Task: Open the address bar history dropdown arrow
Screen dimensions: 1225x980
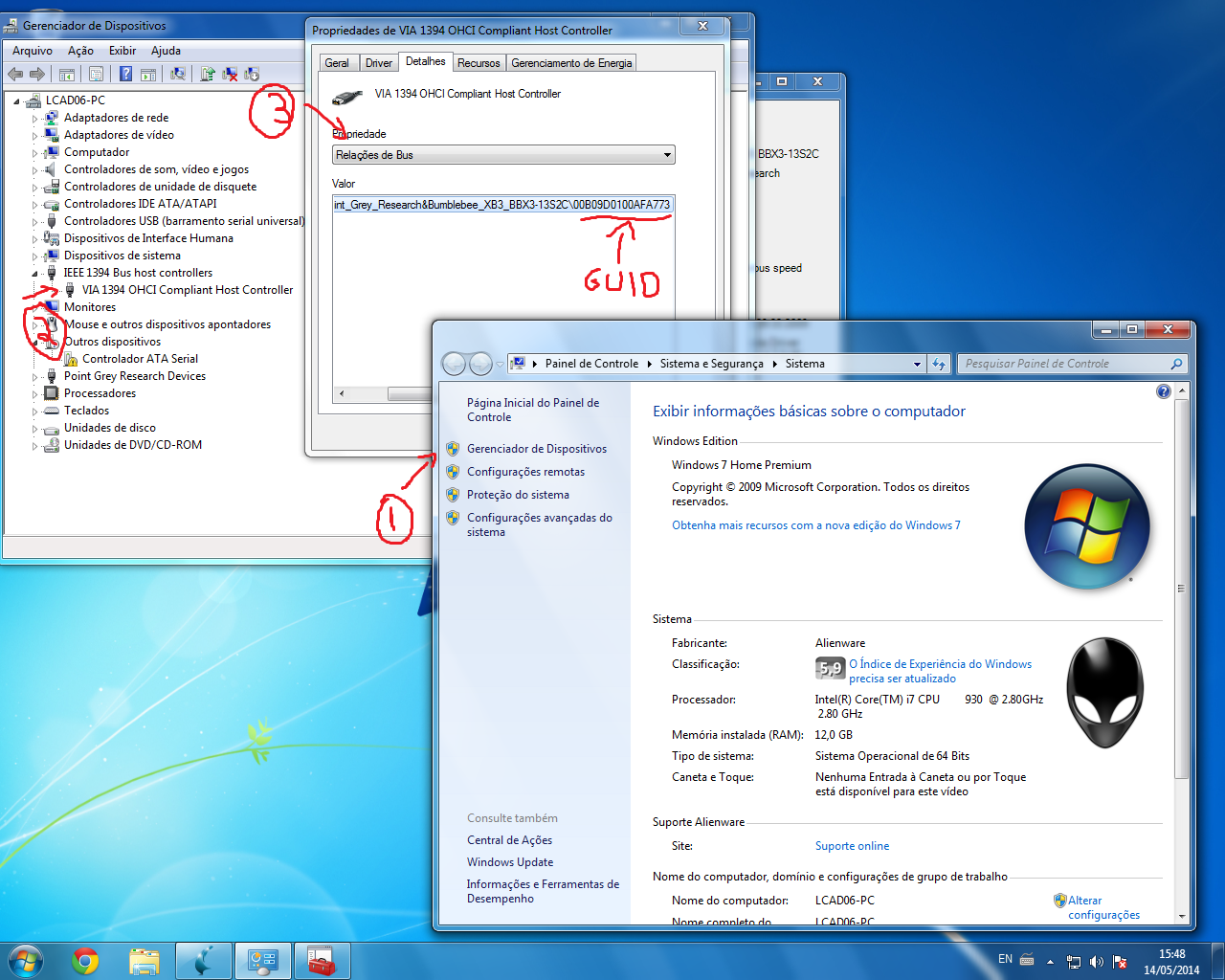Action: point(917,364)
